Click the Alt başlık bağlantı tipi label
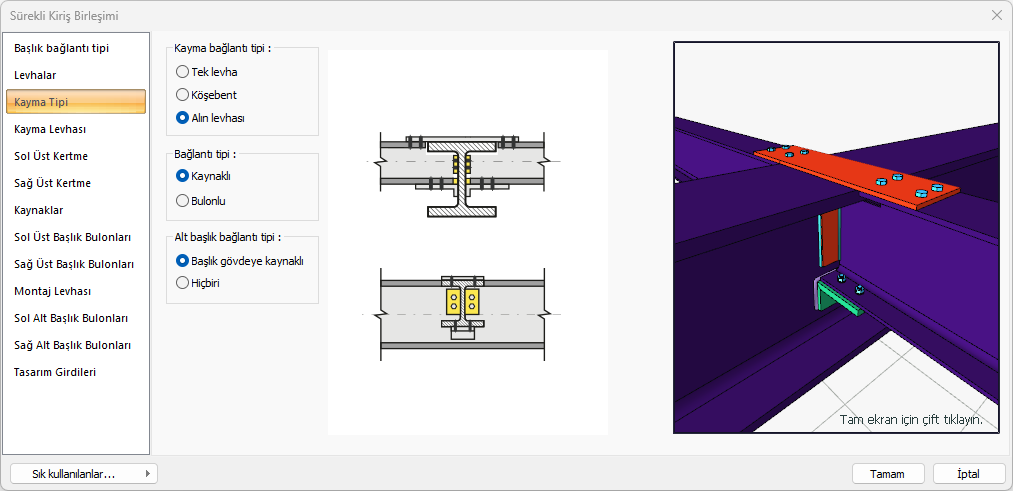 point(228,237)
